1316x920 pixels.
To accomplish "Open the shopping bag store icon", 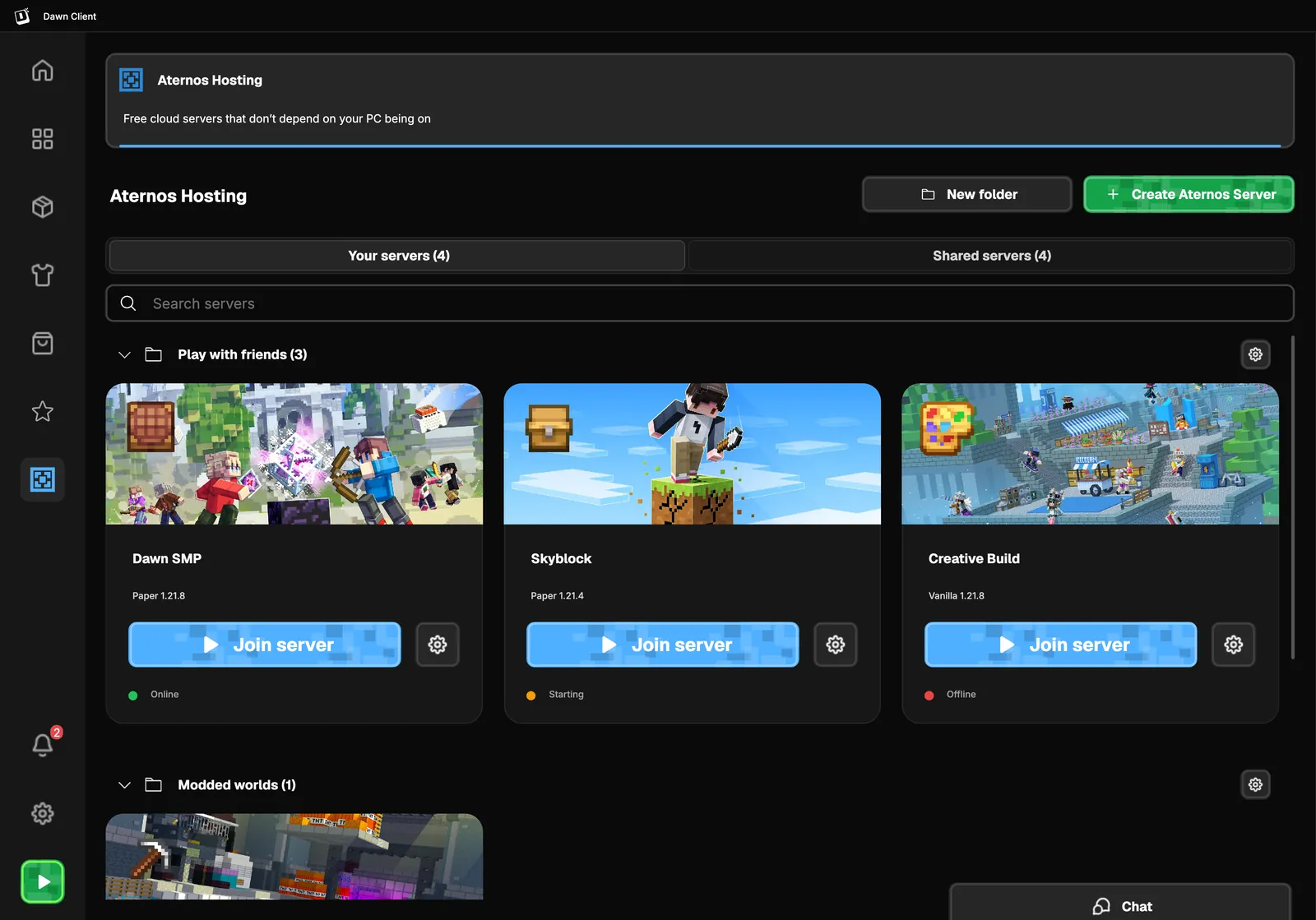I will click(42, 343).
